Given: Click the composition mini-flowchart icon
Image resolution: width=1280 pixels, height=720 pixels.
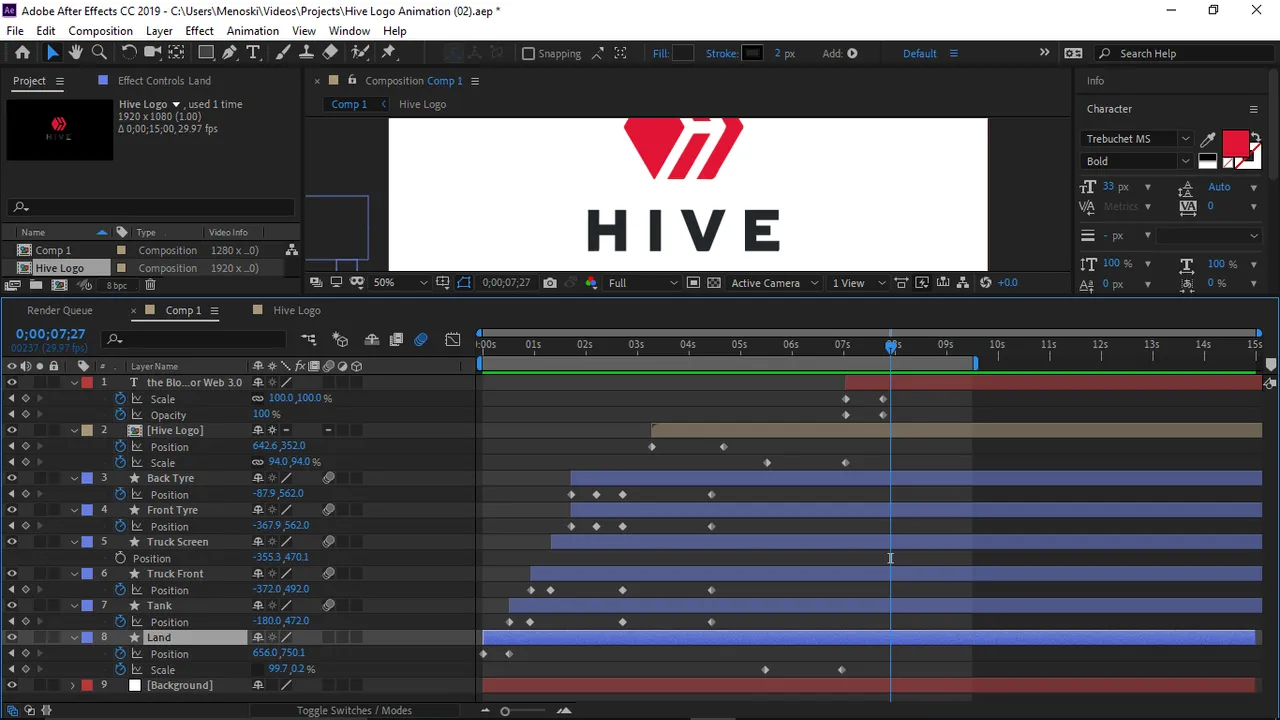Looking at the screenshot, I should (x=309, y=340).
